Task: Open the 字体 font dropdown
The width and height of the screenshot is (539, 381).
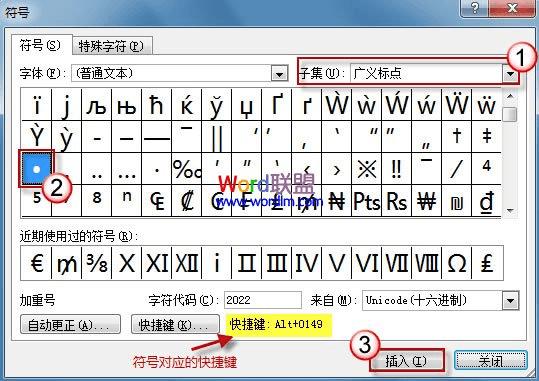Action: point(279,73)
